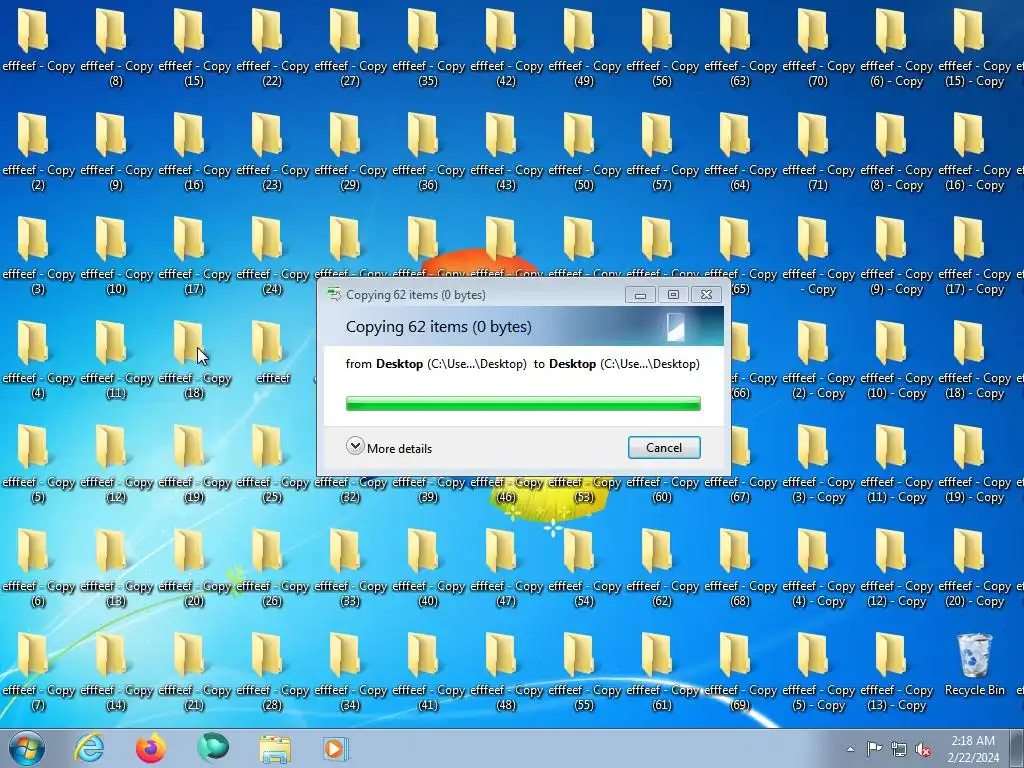Select folder 'effeef - Copy (13) - Copy'

click(896, 671)
